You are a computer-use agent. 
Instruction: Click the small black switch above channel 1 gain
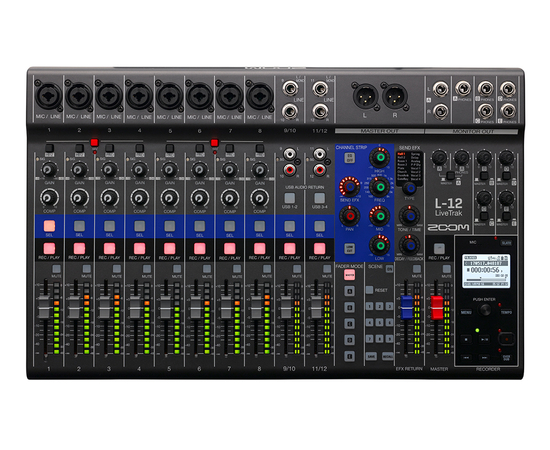pos(49,148)
